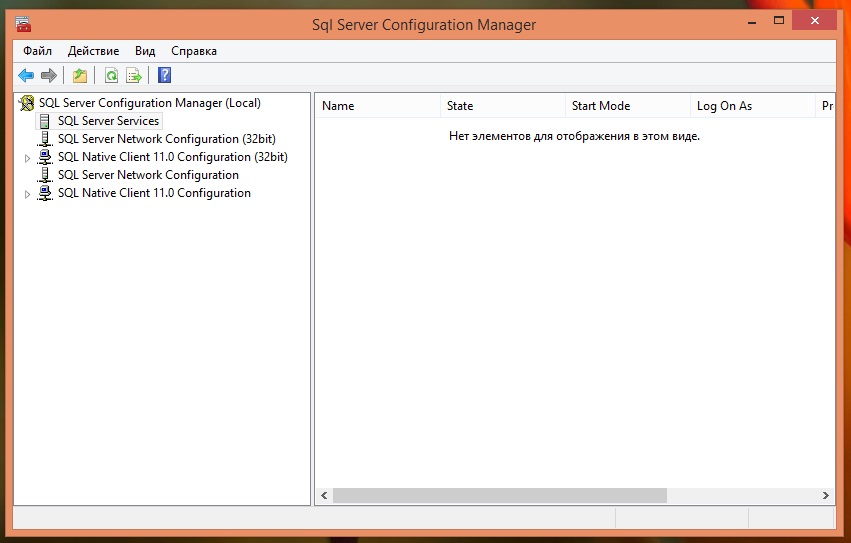Viewport: 851px width, 543px height.
Task: Click icon of SQL Native Client 11.0 Configuration (32bit)
Action: coord(45,157)
